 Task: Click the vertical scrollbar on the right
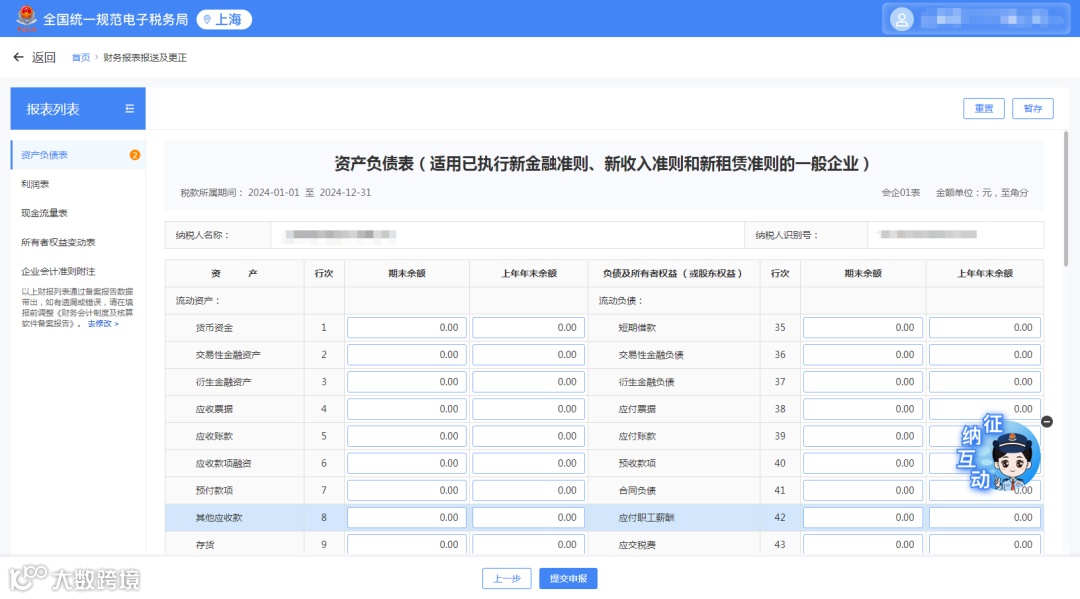point(1066,198)
